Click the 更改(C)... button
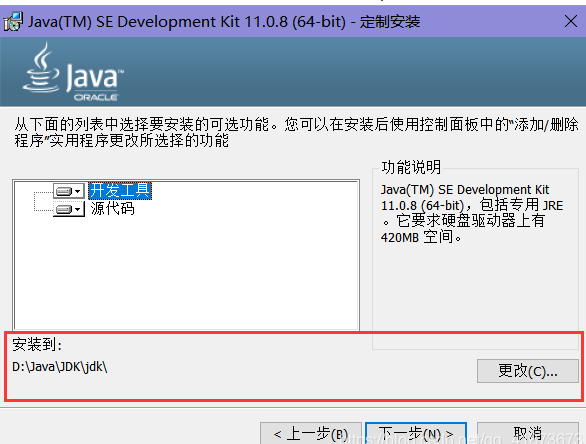 pyautogui.click(x=527, y=371)
